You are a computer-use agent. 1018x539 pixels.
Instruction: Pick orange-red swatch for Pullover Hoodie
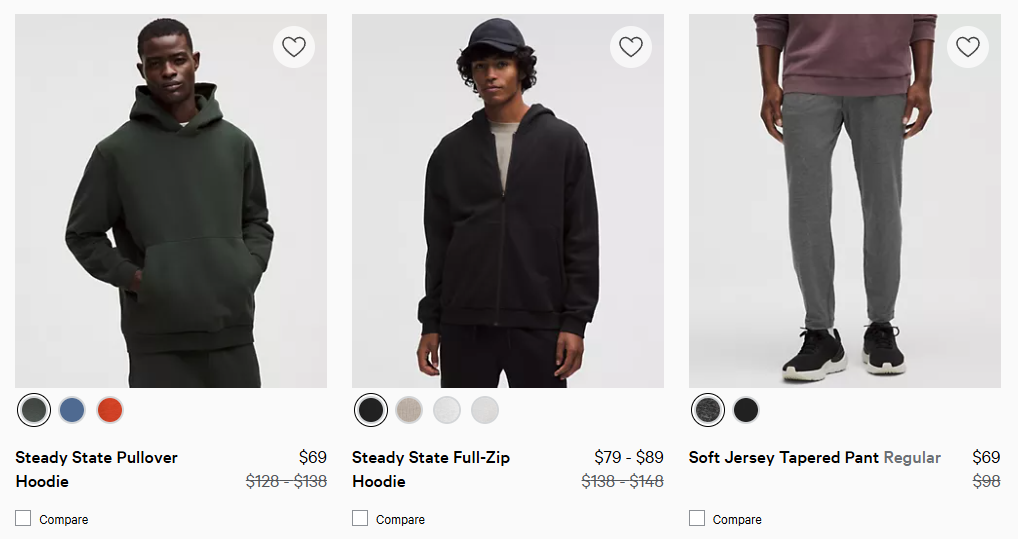pos(110,410)
